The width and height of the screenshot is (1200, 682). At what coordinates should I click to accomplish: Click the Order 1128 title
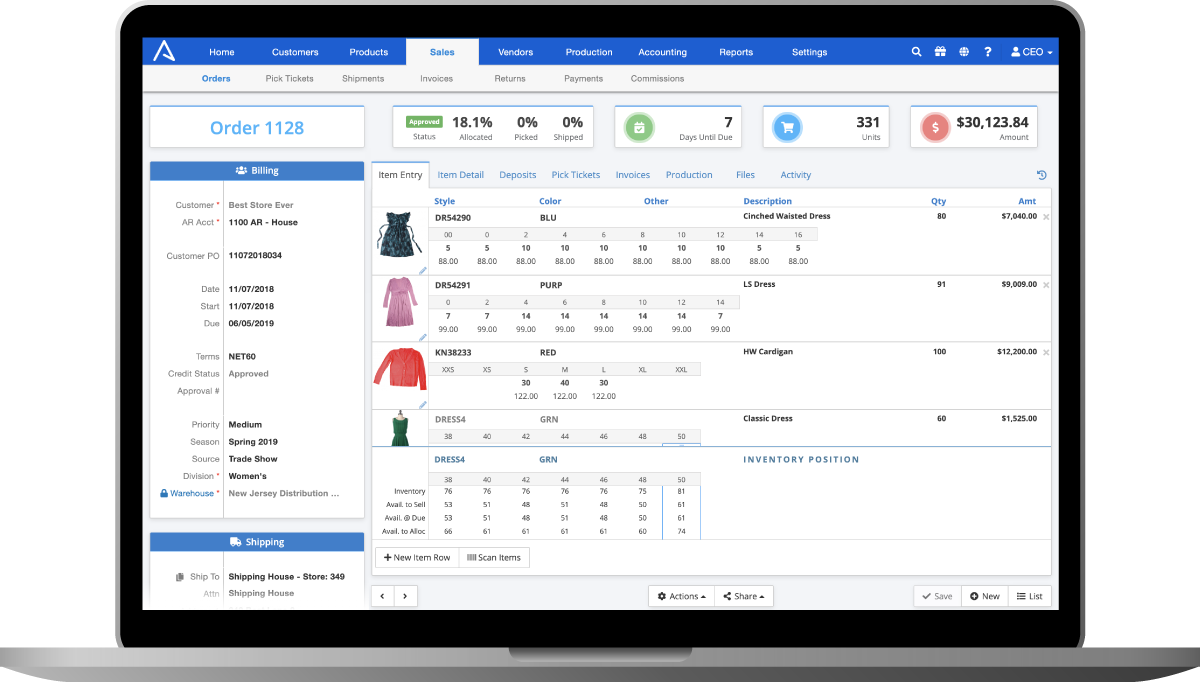pyautogui.click(x=257, y=128)
